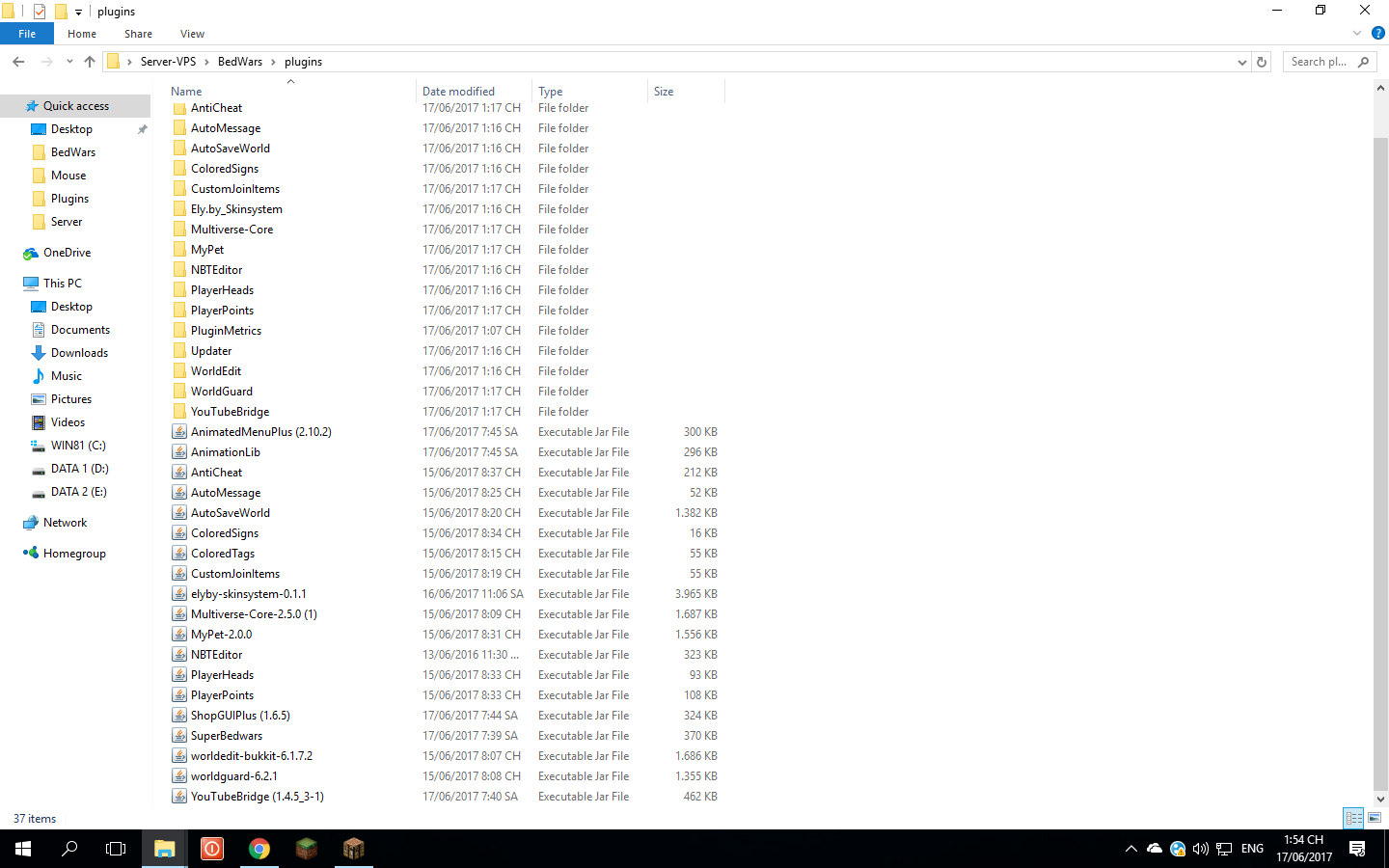Click the volume icon in the system tray
The width and height of the screenshot is (1389, 868).
(x=1201, y=849)
